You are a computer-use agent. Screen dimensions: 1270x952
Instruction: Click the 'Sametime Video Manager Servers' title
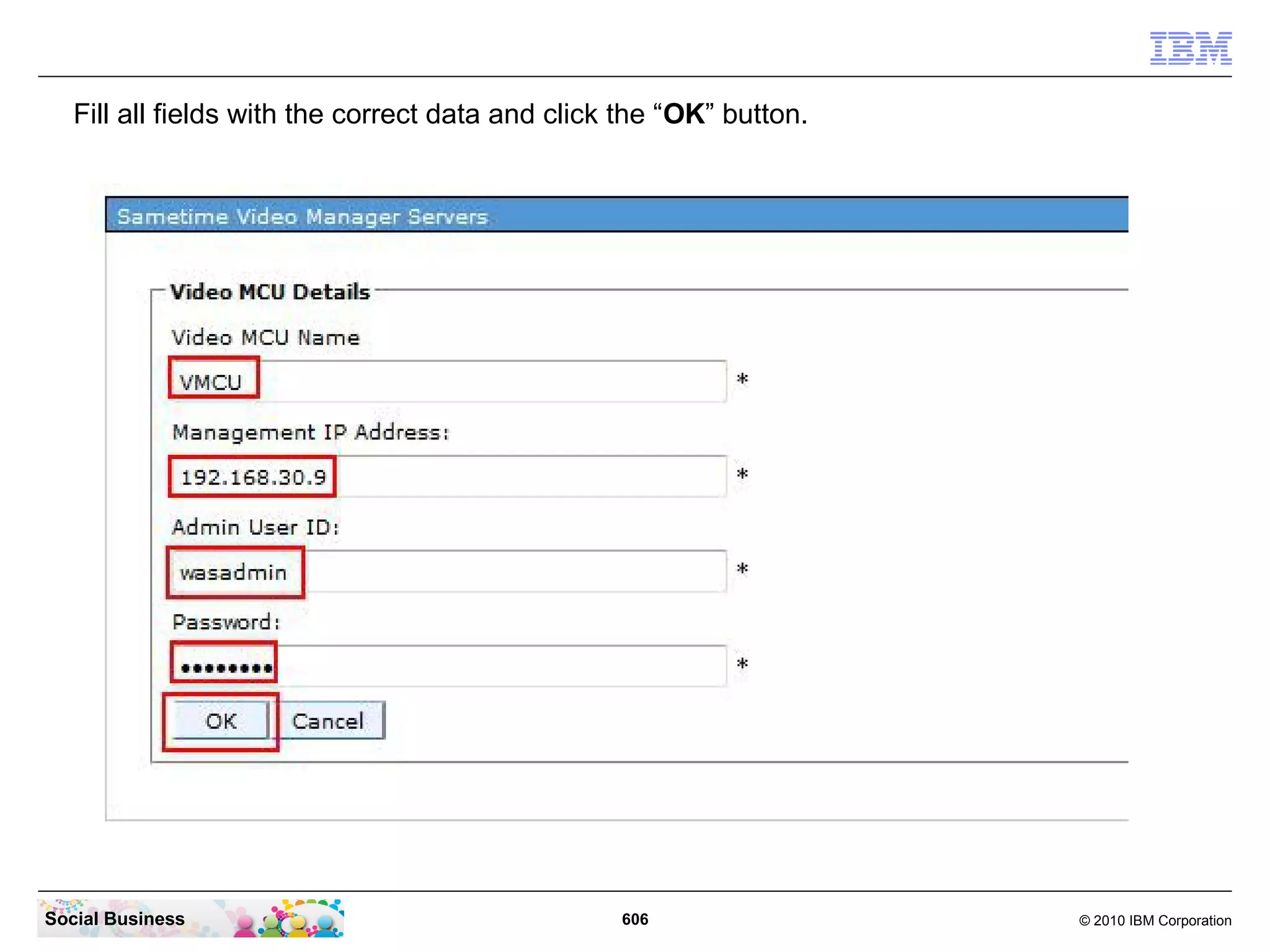303,216
